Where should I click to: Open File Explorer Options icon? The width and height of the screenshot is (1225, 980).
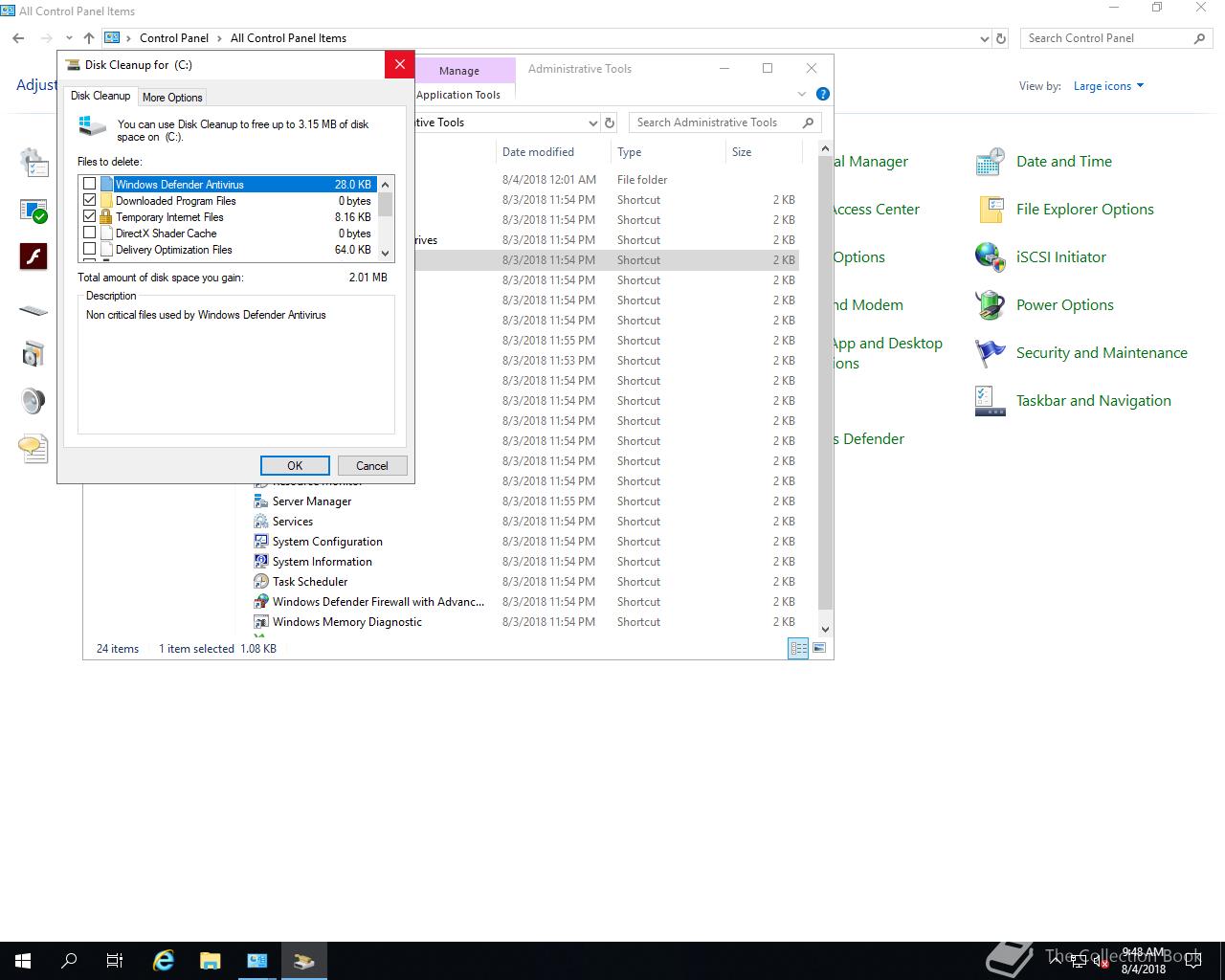(990, 210)
